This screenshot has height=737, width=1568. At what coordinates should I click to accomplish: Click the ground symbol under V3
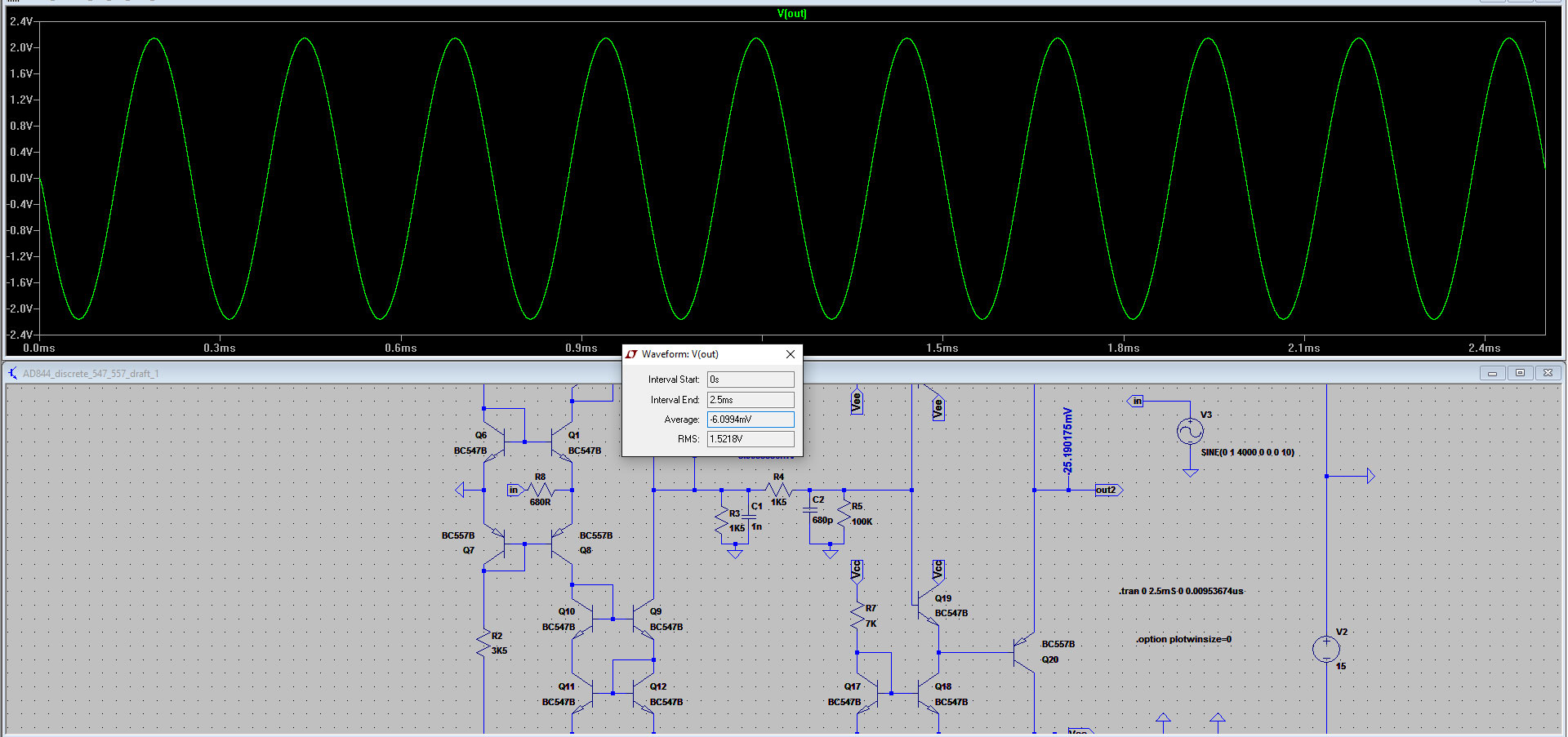[1190, 473]
